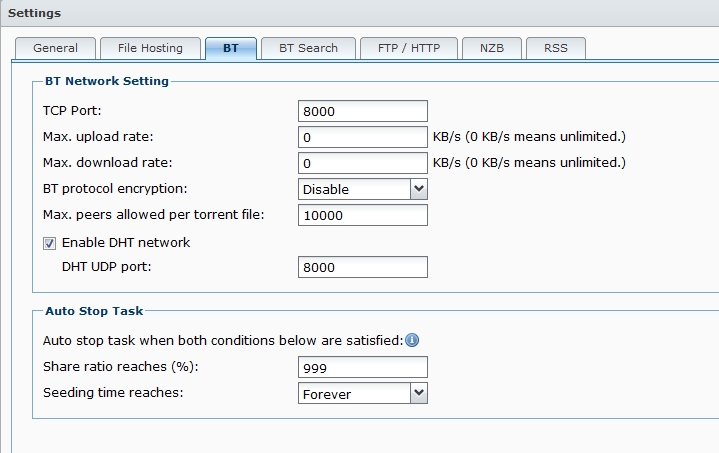This screenshot has height=453, width=719.
Task: Expand the Seeding time reaches dropdown
Action: [x=363, y=394]
